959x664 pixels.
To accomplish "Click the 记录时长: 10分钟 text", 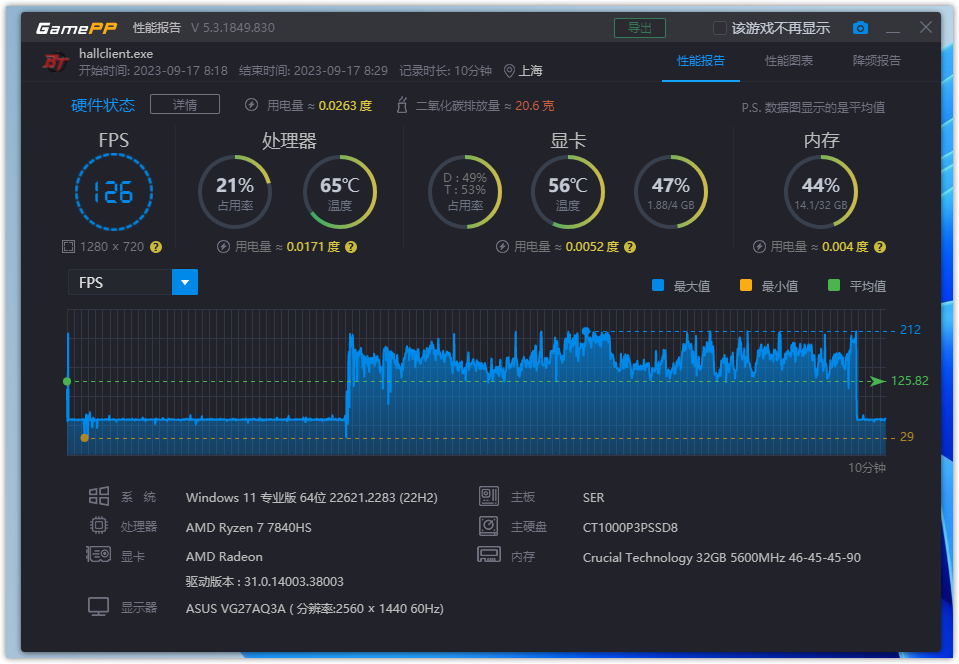I will [x=445, y=71].
